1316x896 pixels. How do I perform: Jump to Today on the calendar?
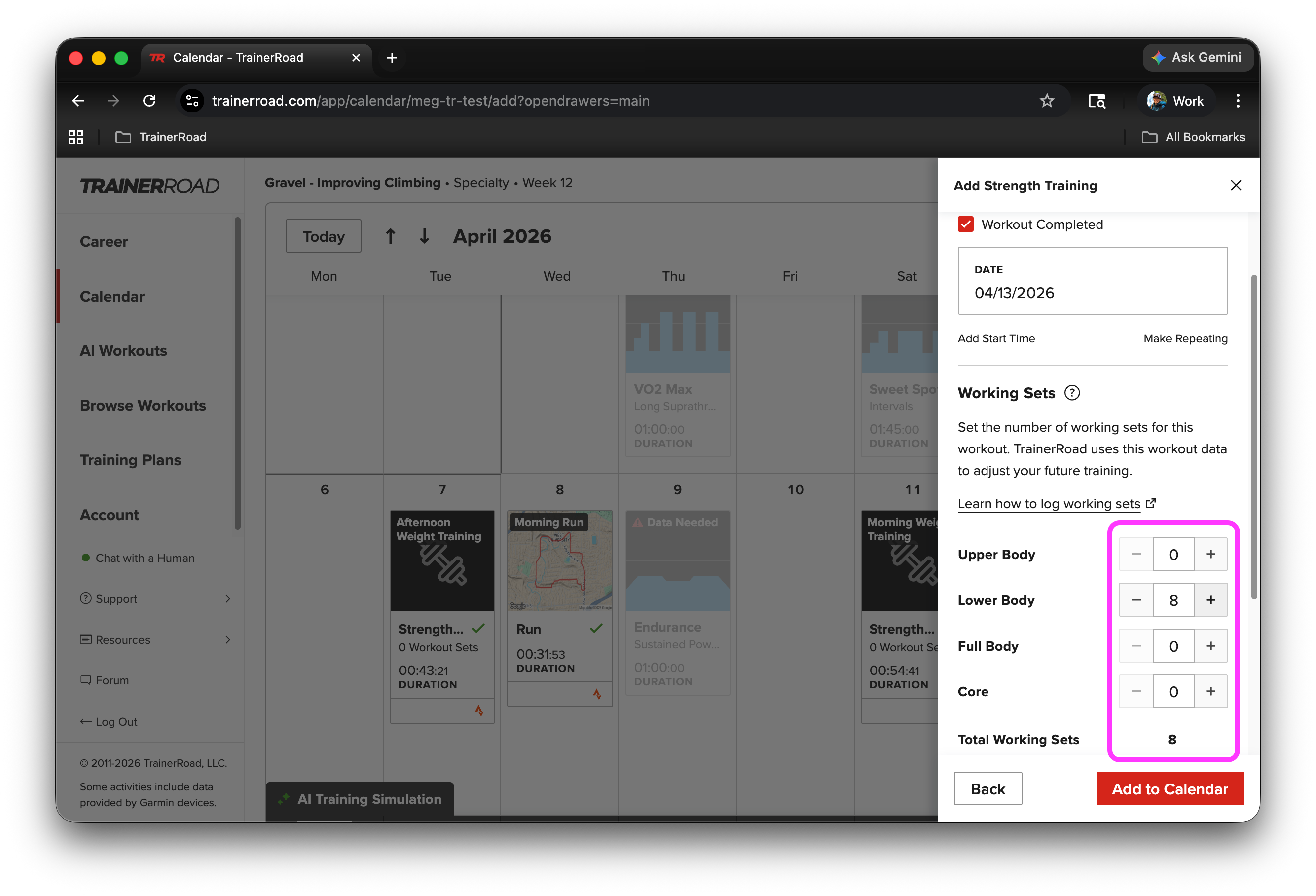pos(324,236)
